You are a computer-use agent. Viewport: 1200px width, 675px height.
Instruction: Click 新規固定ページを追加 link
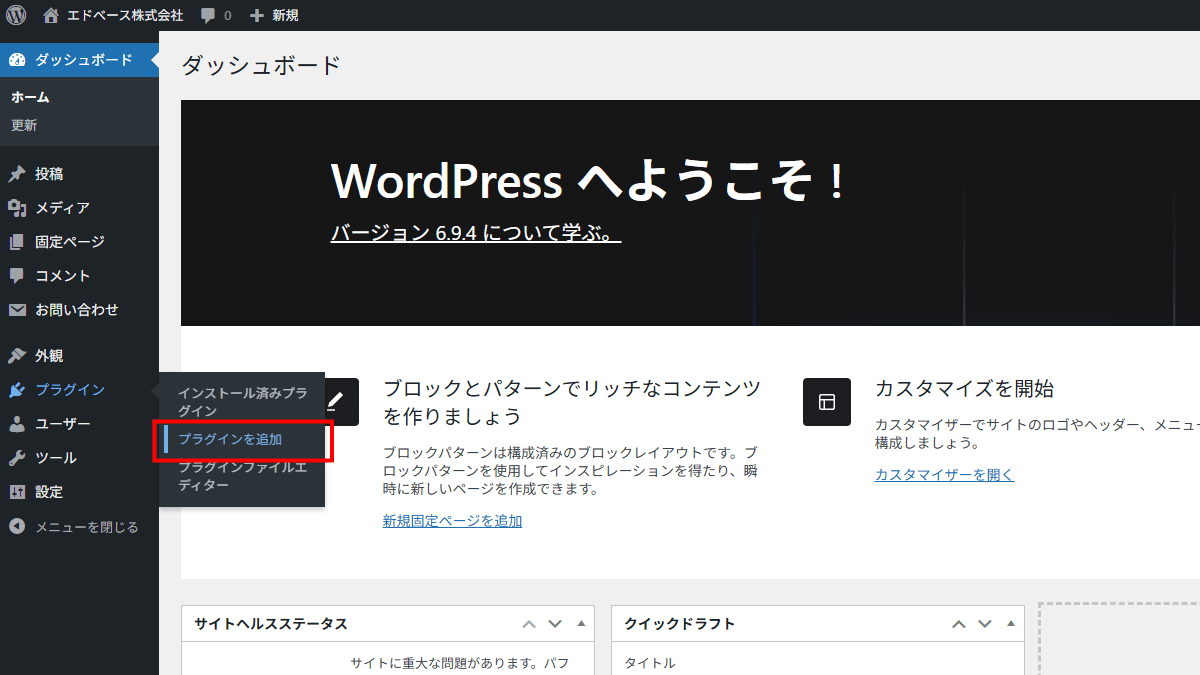point(452,520)
